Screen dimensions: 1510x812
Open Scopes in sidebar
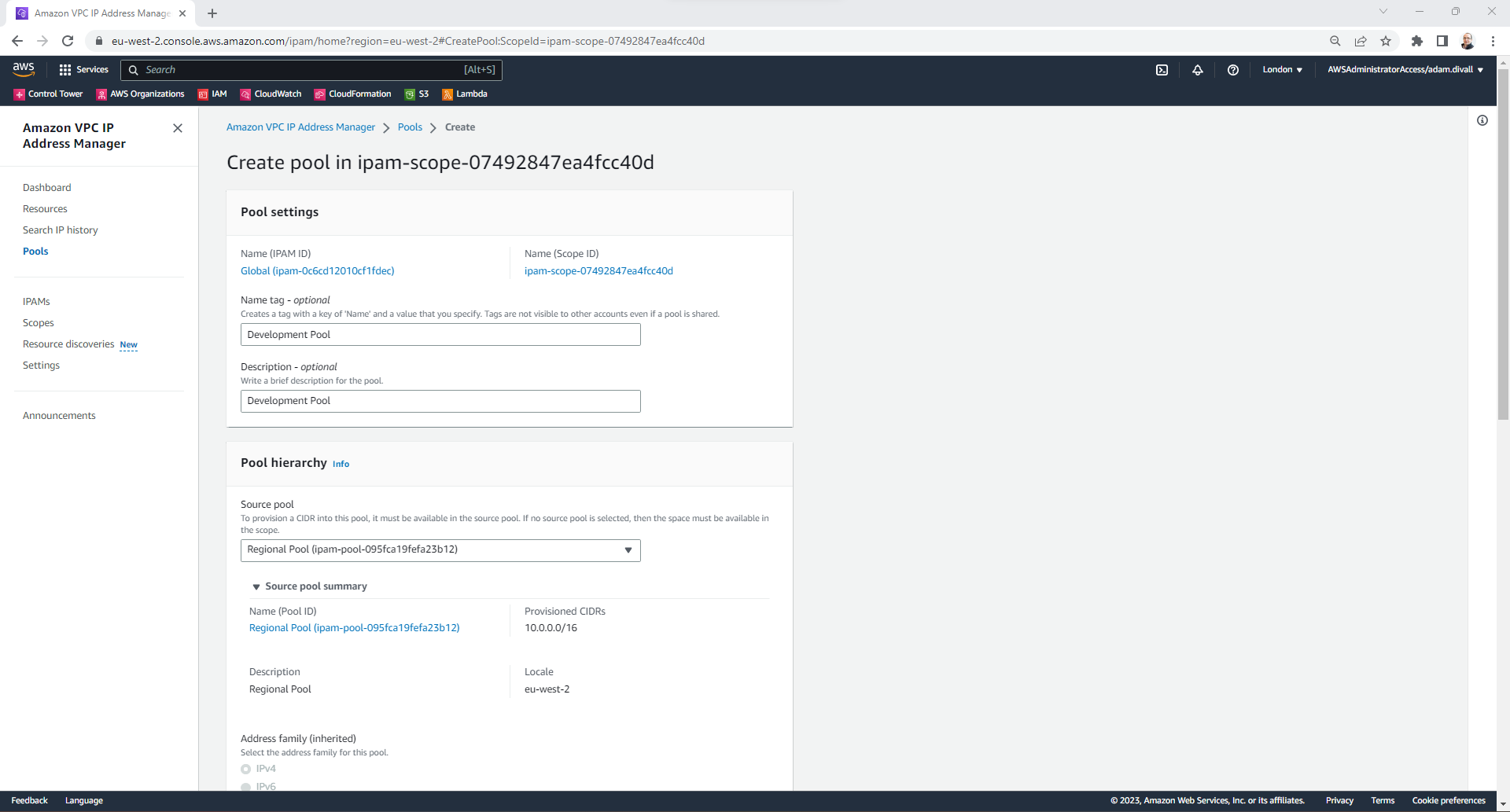pyautogui.click(x=39, y=323)
